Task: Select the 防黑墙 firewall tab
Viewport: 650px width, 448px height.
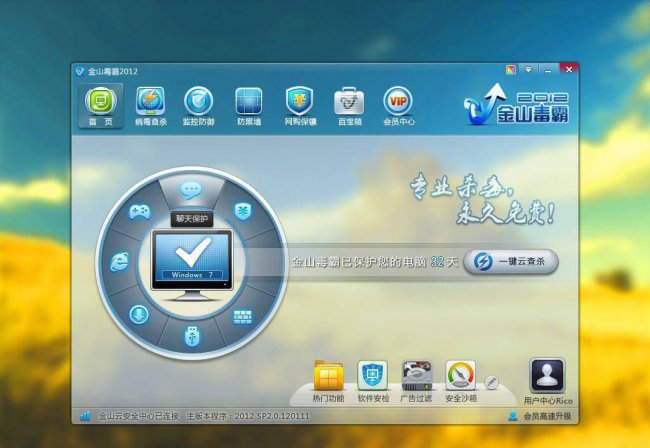Action: (249, 106)
